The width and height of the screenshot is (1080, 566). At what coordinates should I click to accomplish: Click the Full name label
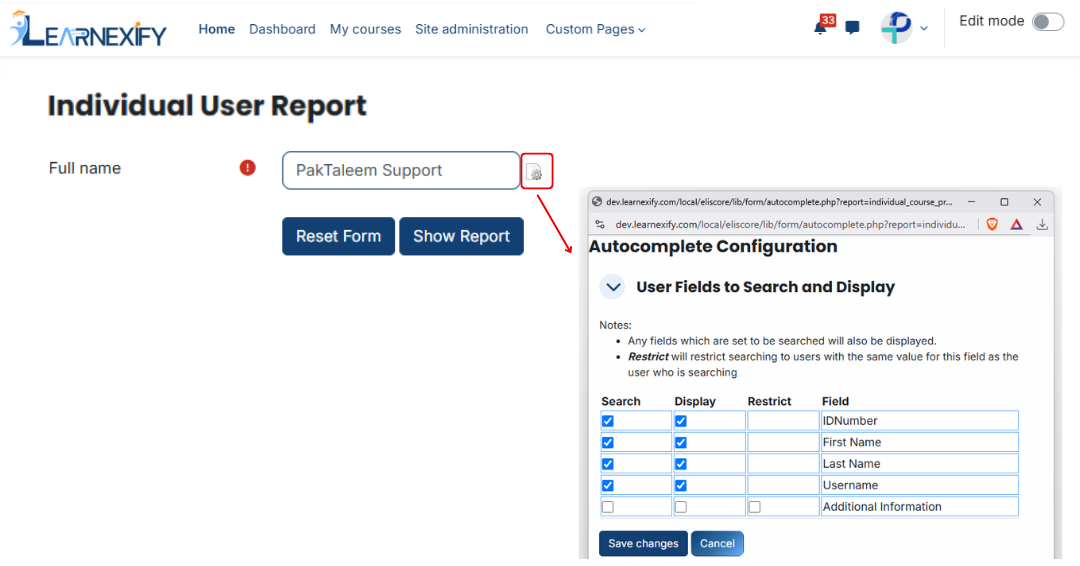coord(85,168)
